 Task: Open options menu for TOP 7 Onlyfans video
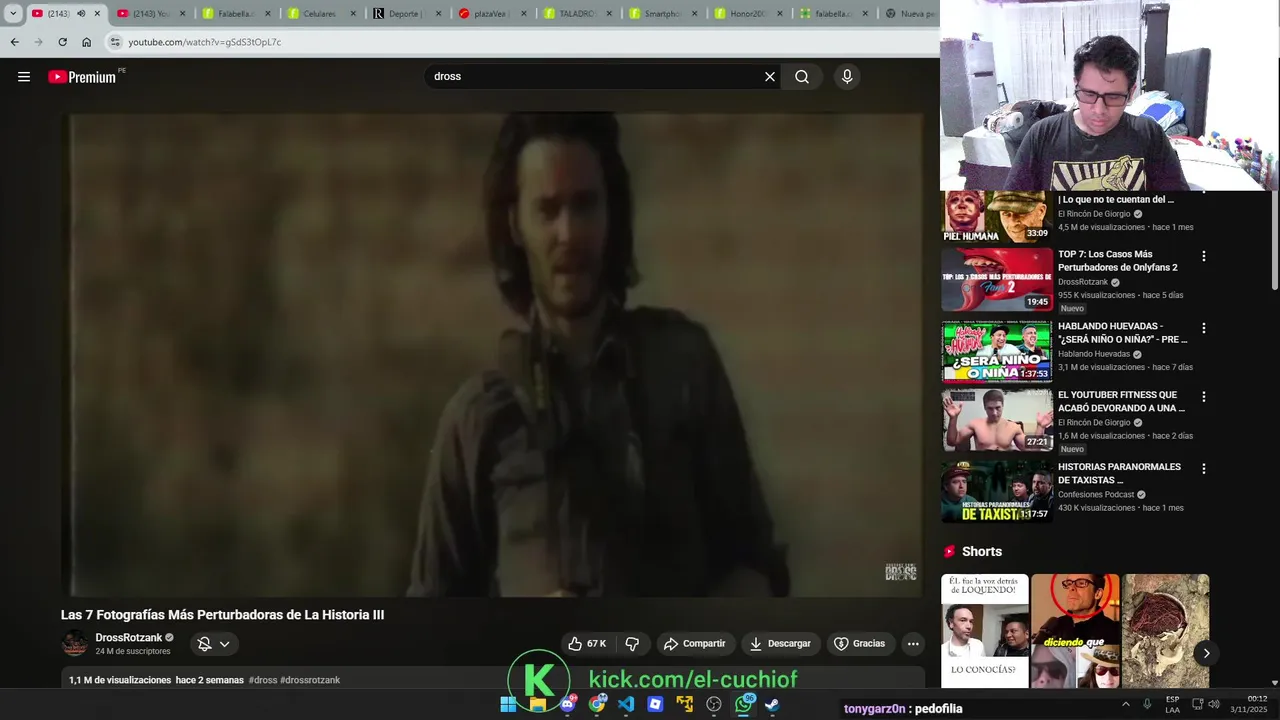[x=1203, y=256]
